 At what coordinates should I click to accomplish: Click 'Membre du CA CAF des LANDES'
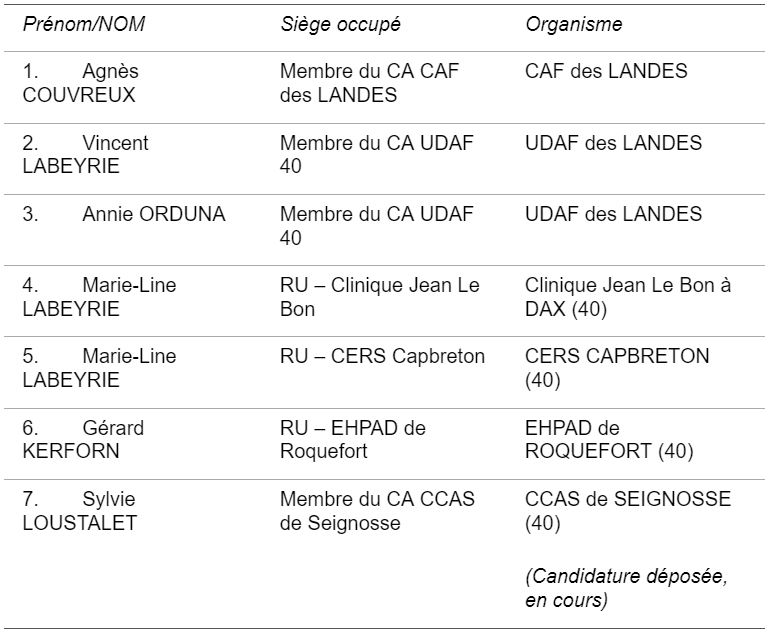(369, 84)
